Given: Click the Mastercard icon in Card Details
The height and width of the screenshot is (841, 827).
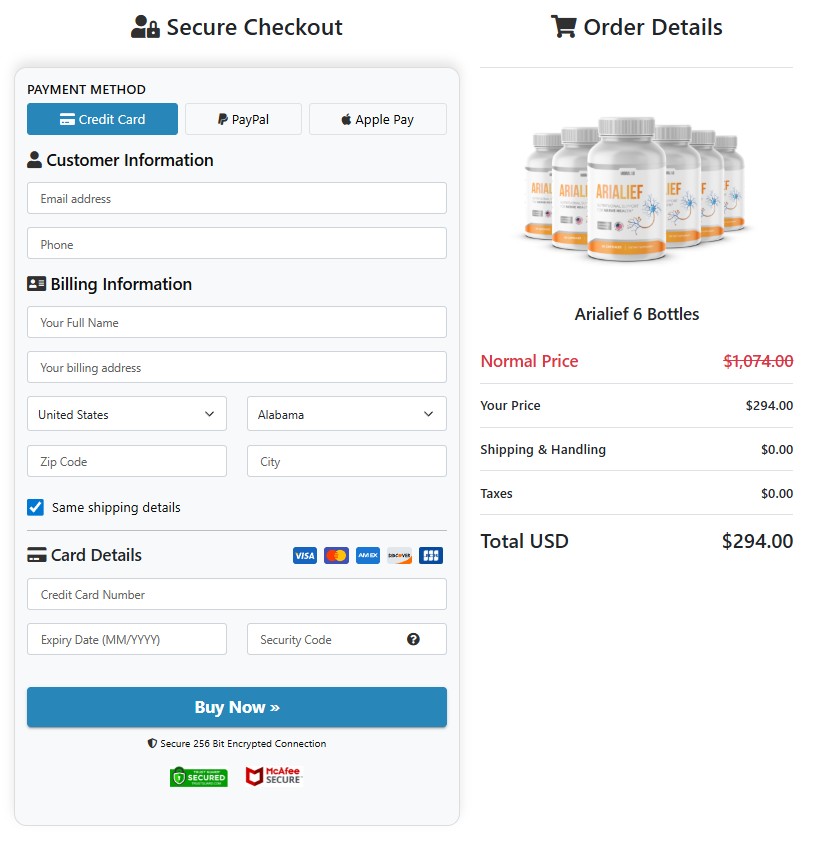Looking at the screenshot, I should [336, 555].
